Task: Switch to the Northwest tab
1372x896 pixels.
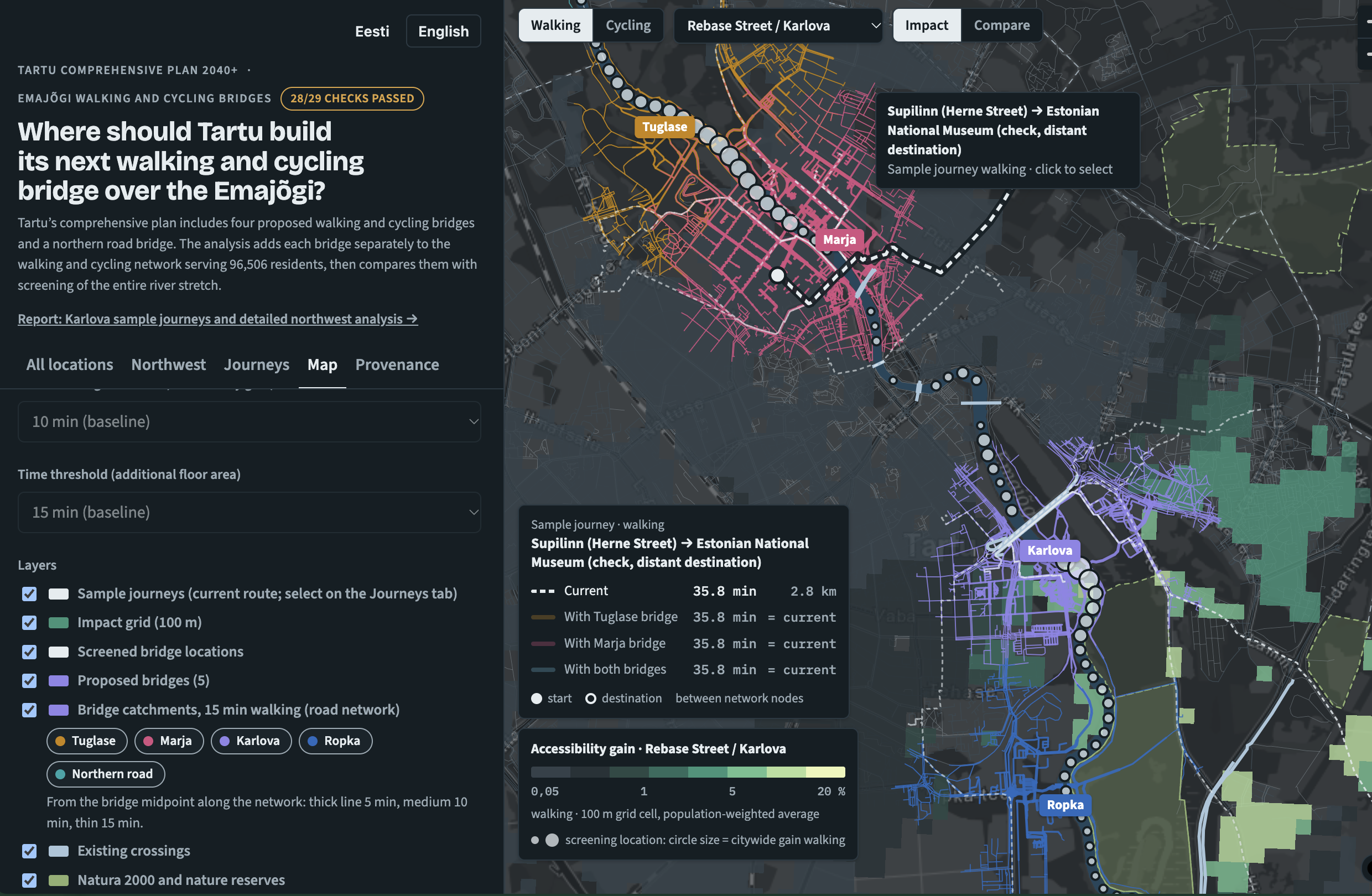Action: [168, 364]
